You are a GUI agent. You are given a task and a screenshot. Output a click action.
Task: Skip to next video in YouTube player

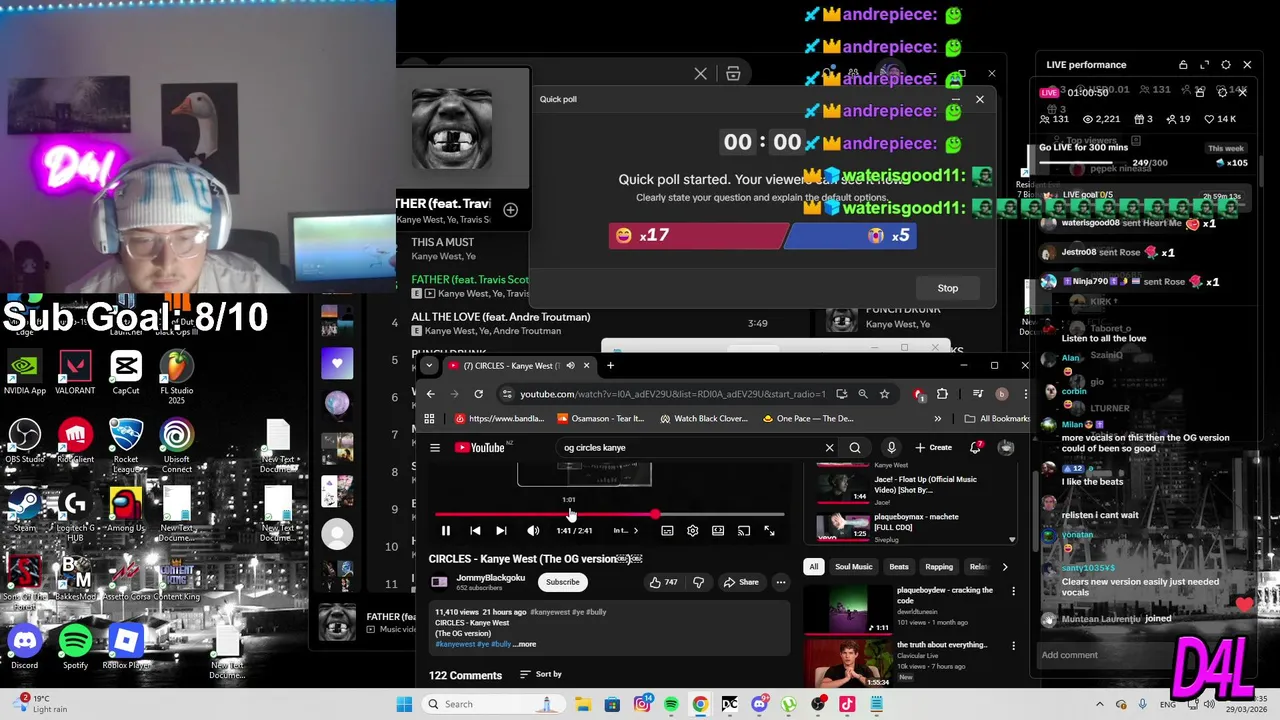501,531
